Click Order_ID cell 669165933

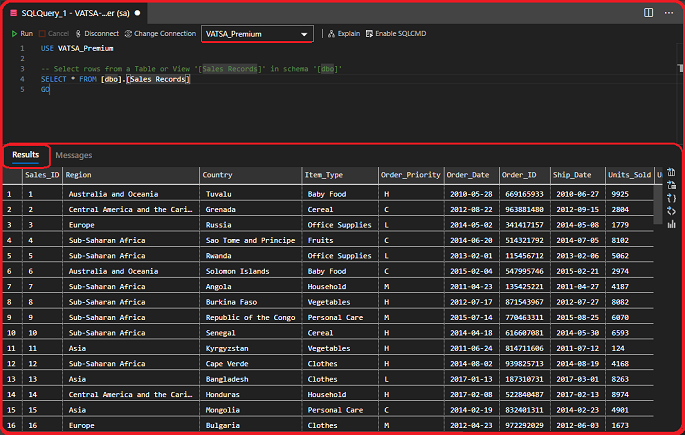coord(525,194)
